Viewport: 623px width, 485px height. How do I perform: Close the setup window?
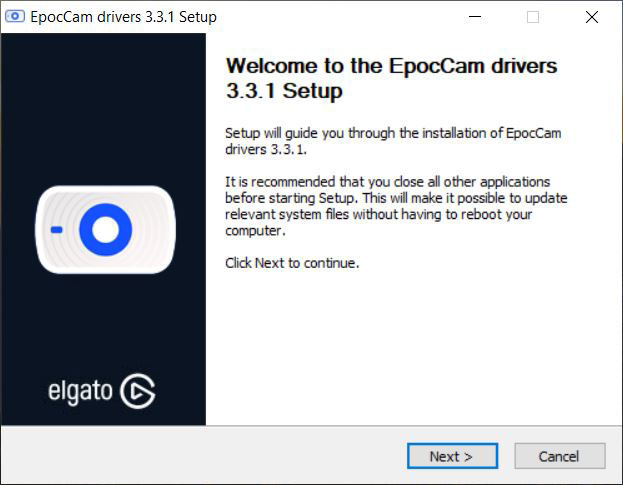[x=592, y=17]
